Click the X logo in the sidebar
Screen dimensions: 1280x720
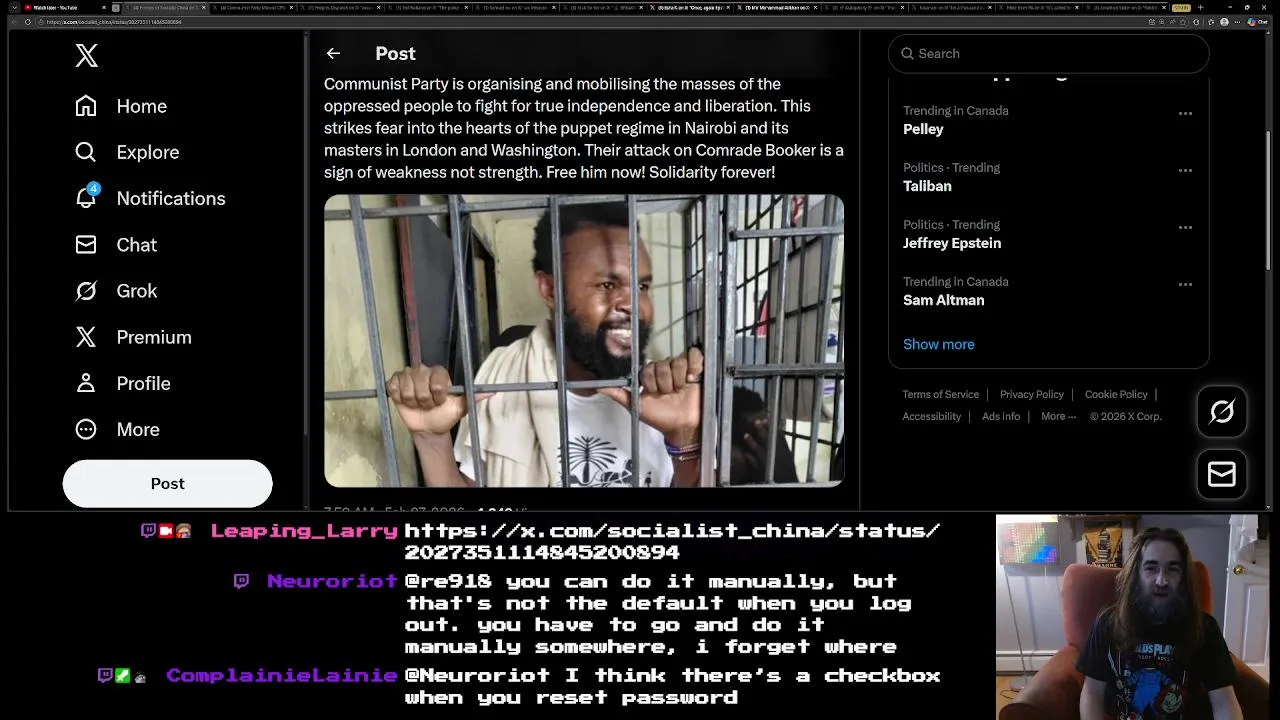coord(87,56)
